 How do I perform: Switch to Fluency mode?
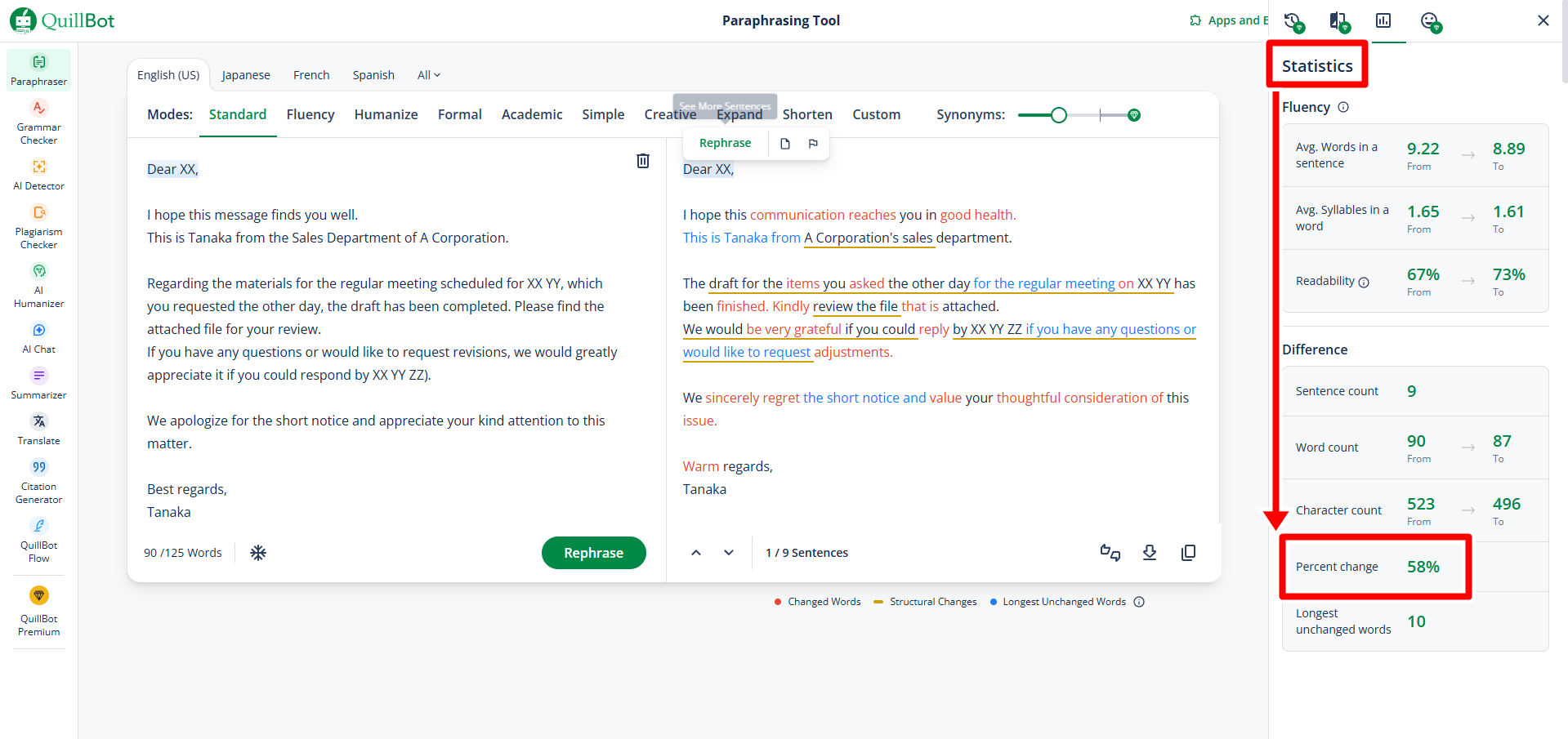pos(310,114)
